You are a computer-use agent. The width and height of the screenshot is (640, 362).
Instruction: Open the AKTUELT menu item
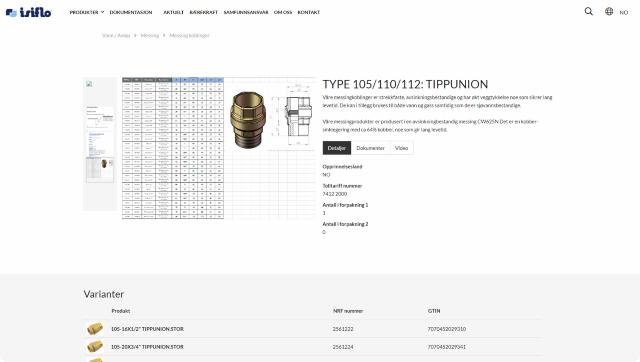173,12
